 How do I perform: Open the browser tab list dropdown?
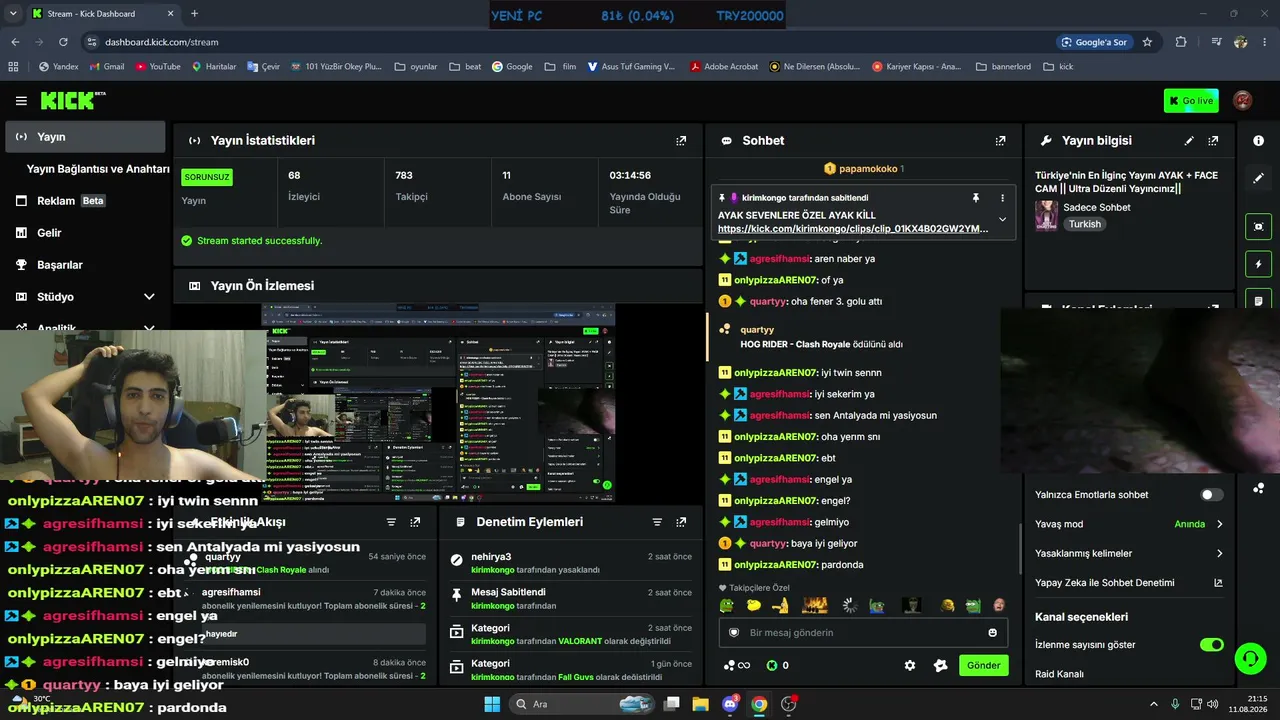(x=13, y=14)
